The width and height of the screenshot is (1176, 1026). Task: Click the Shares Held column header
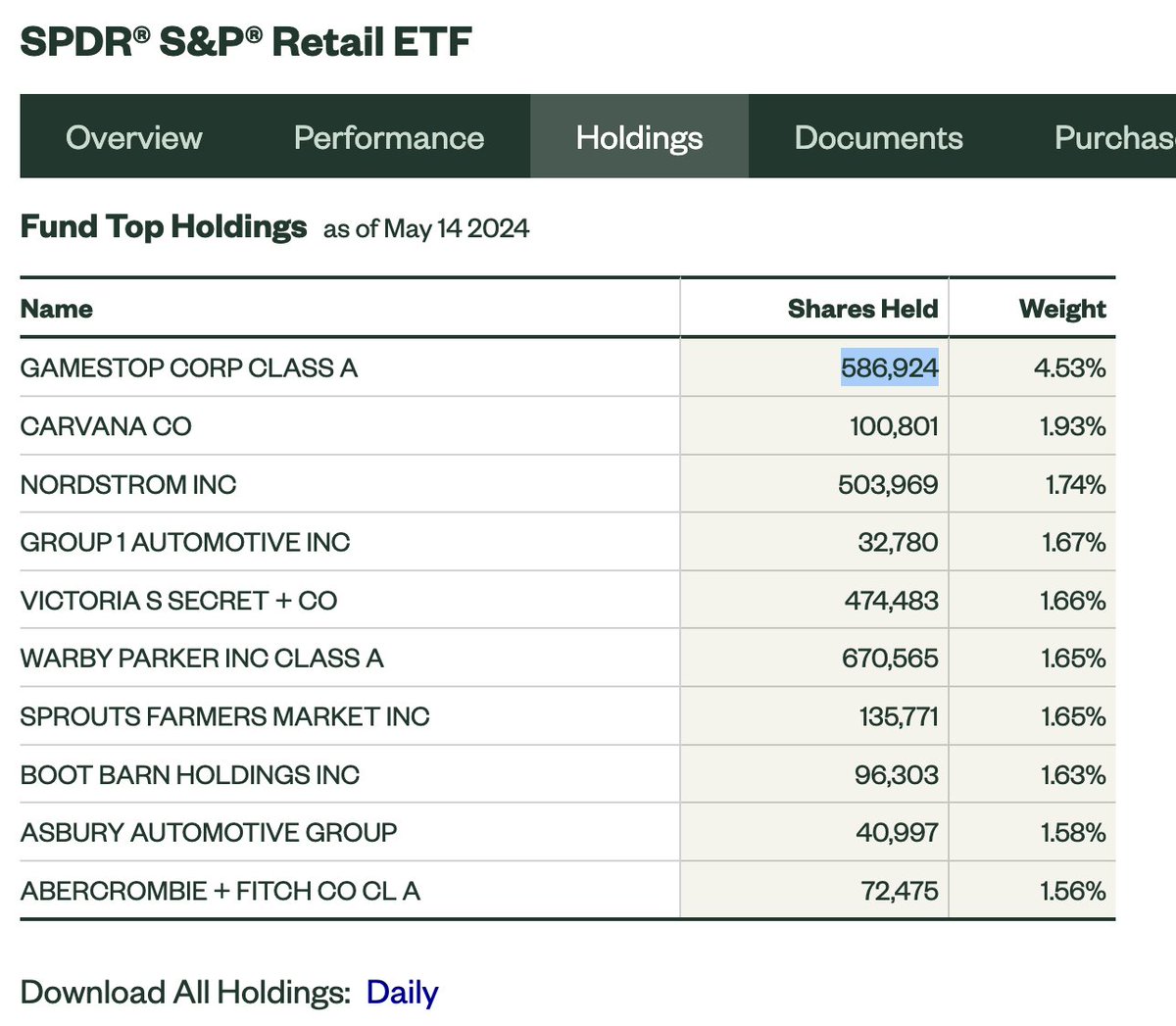862,309
